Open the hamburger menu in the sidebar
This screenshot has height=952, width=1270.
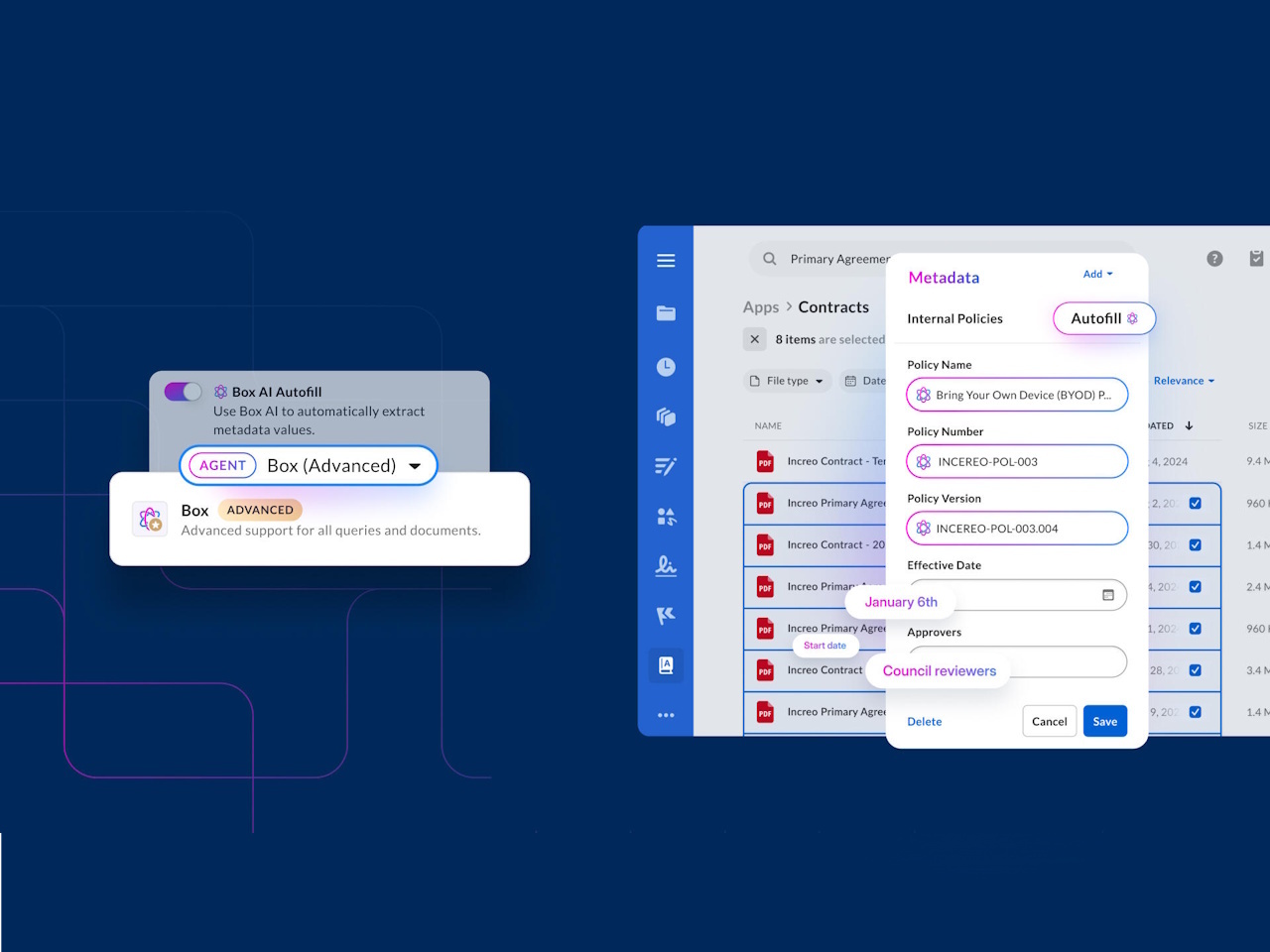(666, 261)
